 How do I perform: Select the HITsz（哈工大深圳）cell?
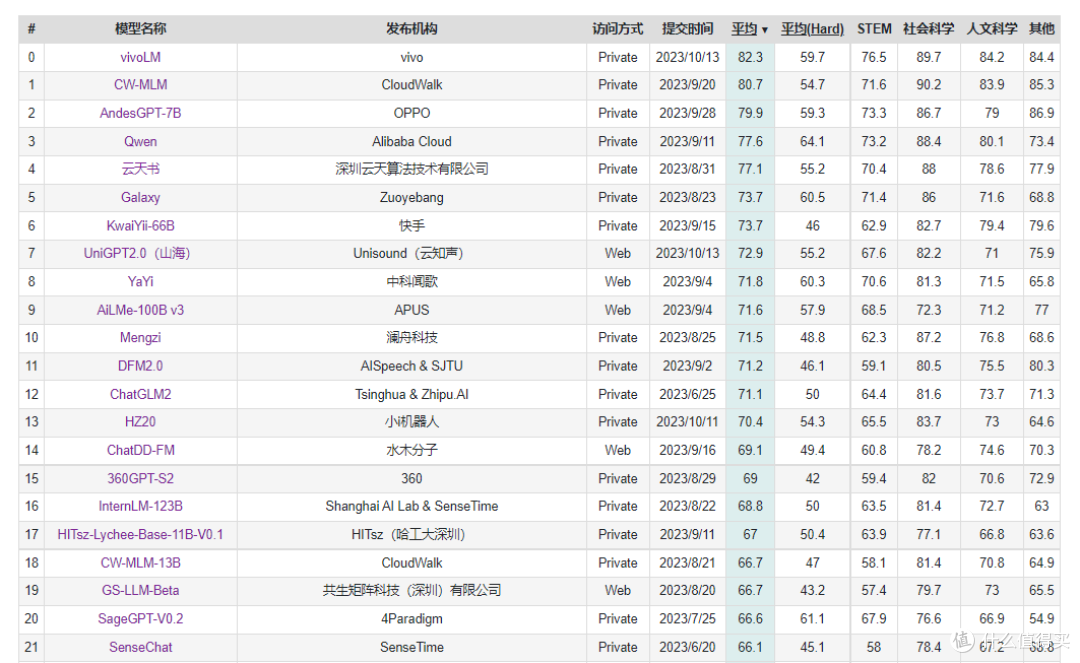click(x=411, y=534)
